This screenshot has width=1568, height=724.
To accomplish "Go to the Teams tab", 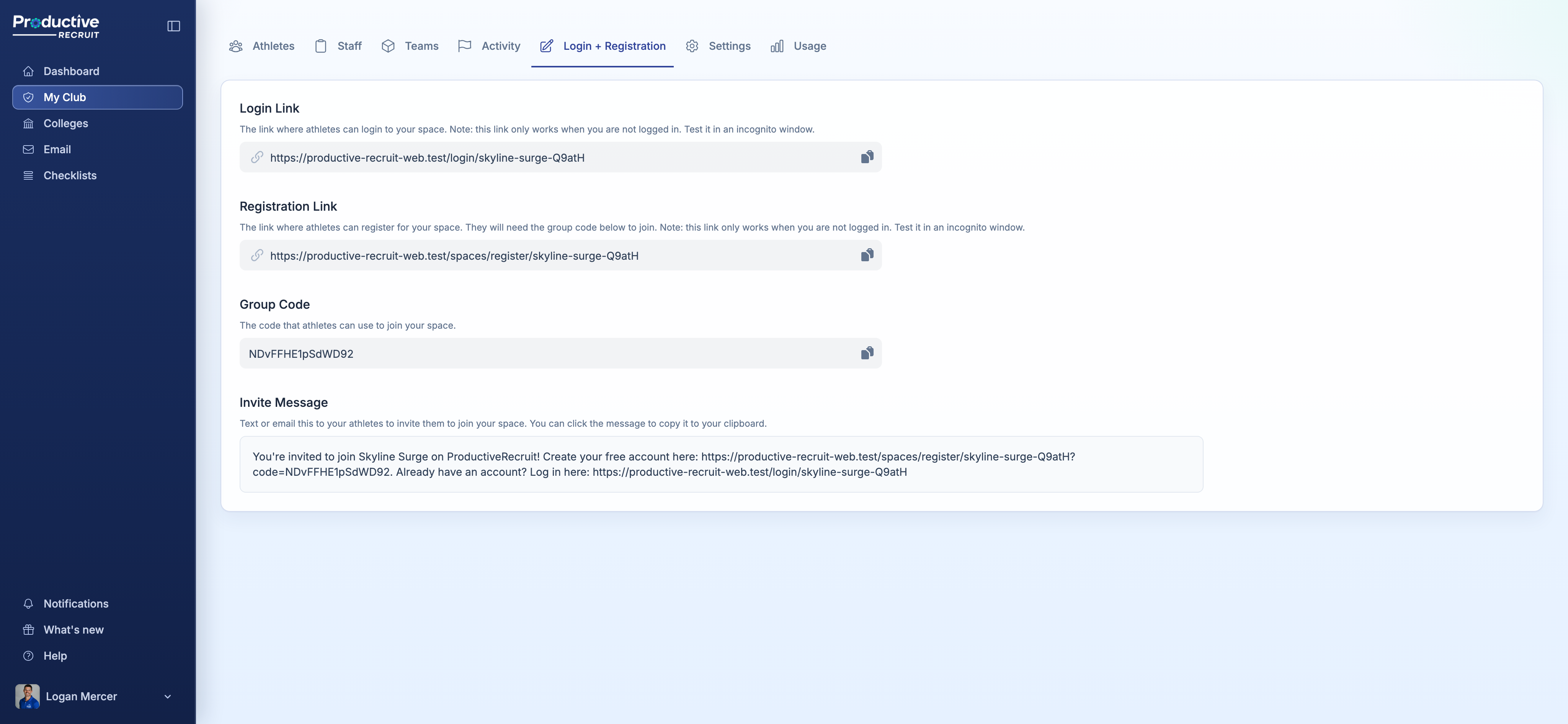I will pos(410,46).
